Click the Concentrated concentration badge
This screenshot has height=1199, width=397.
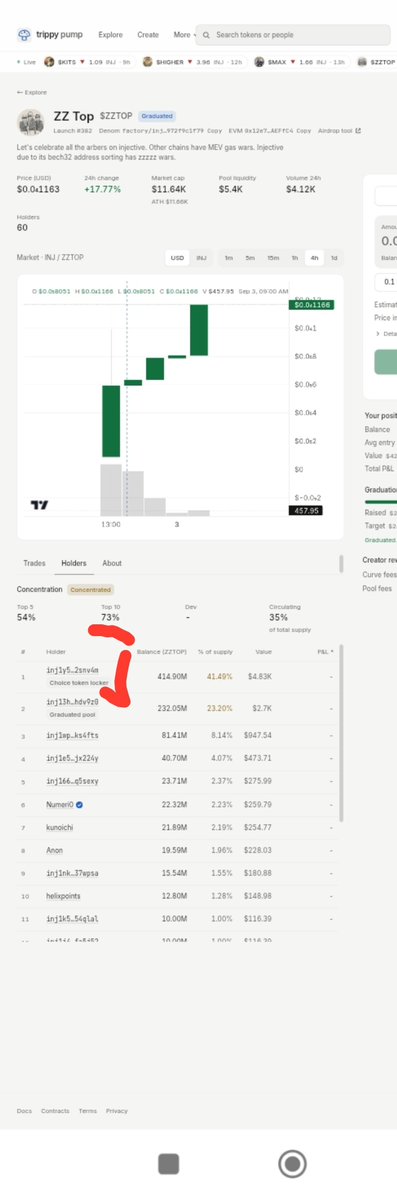91,590
